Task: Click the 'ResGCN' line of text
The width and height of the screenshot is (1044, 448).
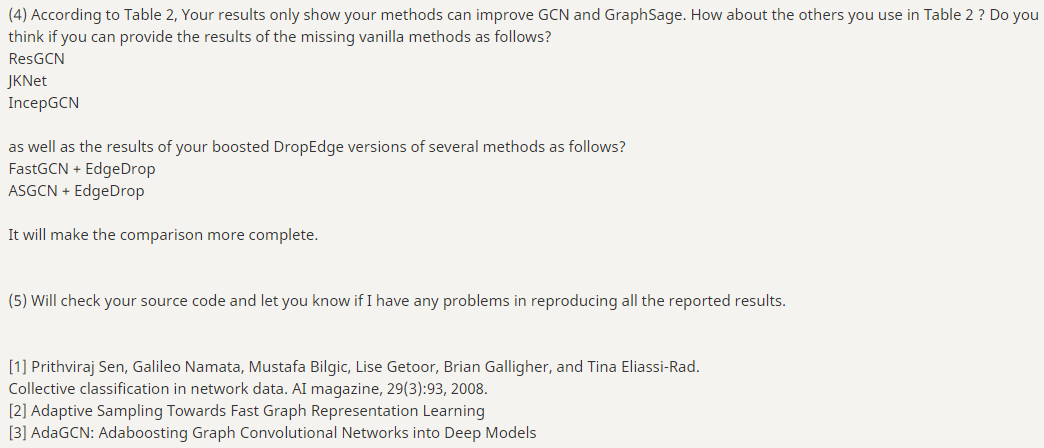Action: click(x=37, y=59)
